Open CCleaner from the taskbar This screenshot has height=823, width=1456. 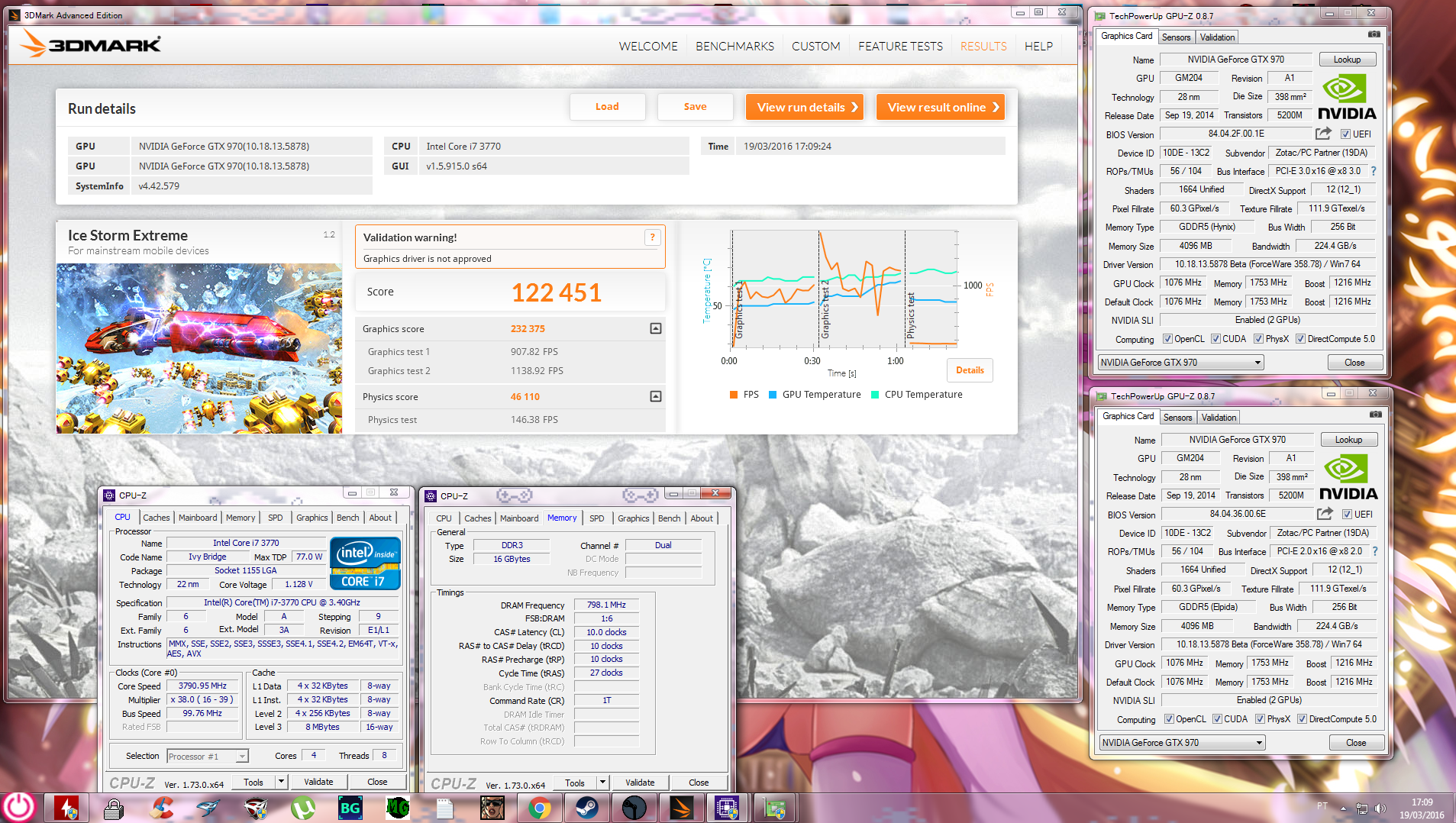[x=161, y=807]
